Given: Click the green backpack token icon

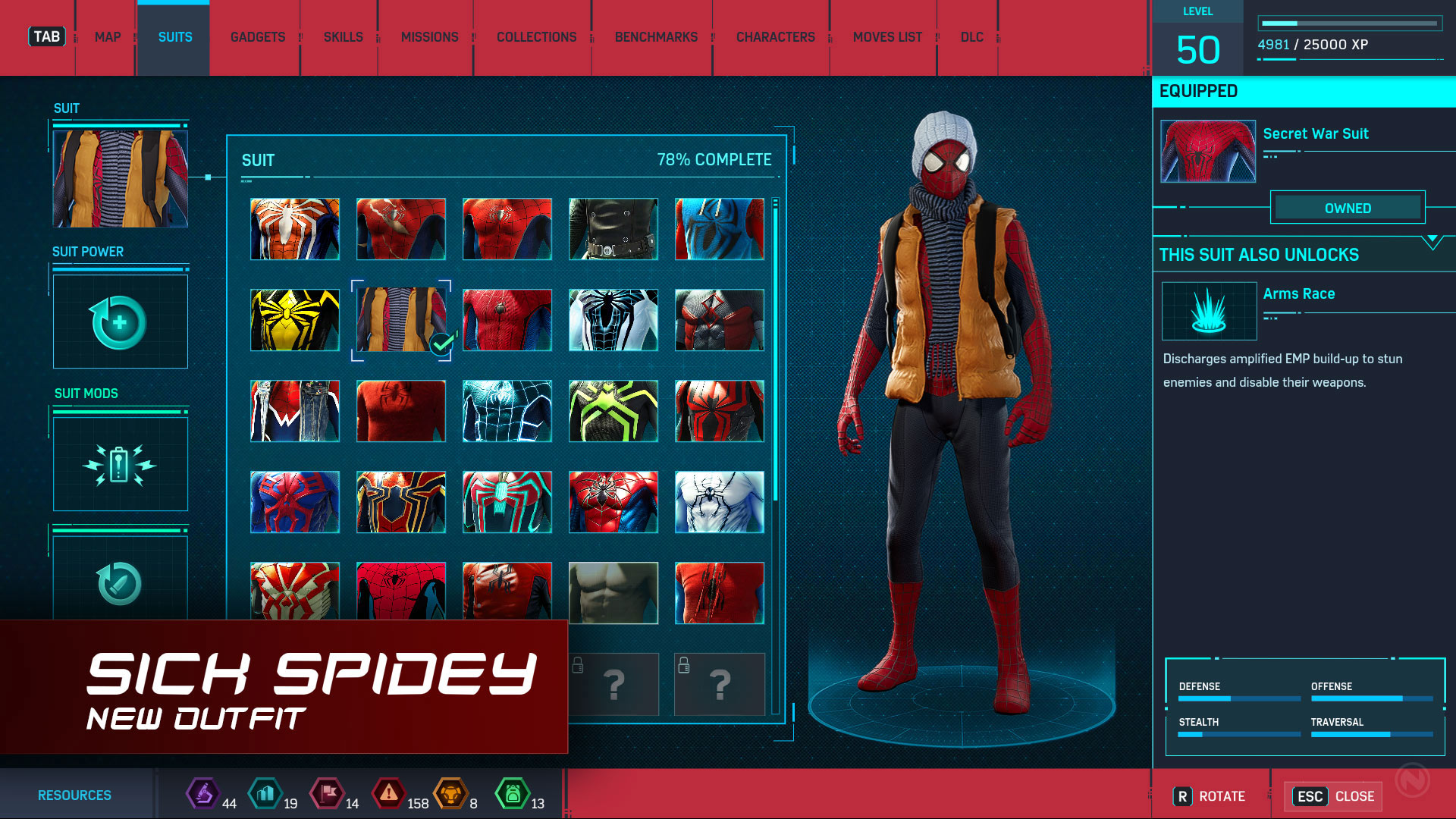Looking at the screenshot, I should [x=513, y=794].
